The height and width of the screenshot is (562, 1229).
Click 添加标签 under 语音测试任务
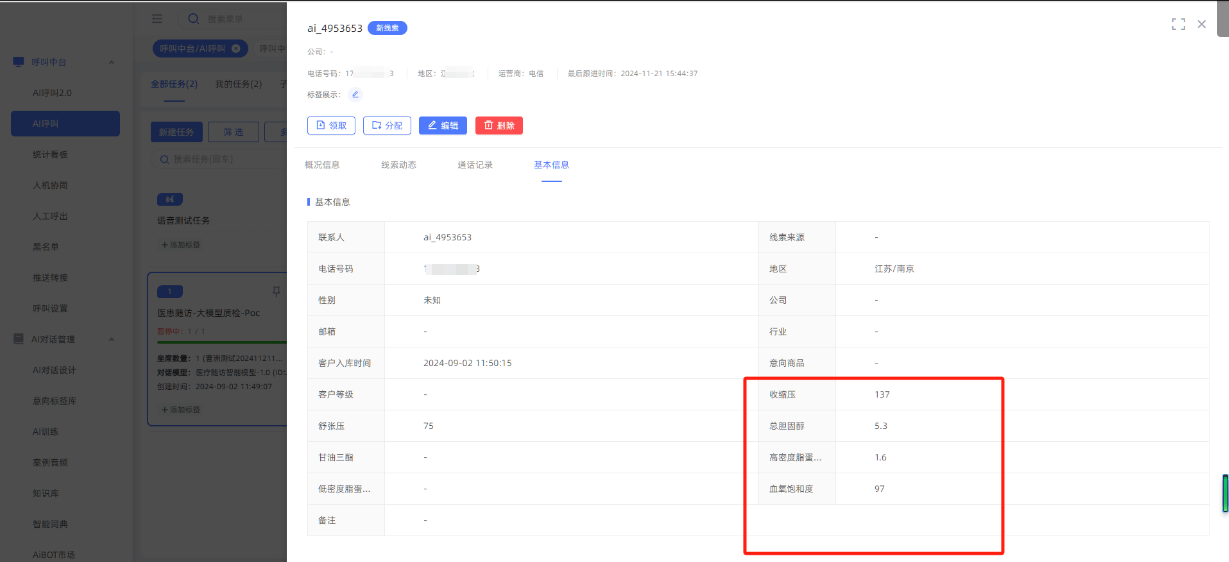[x=181, y=244]
